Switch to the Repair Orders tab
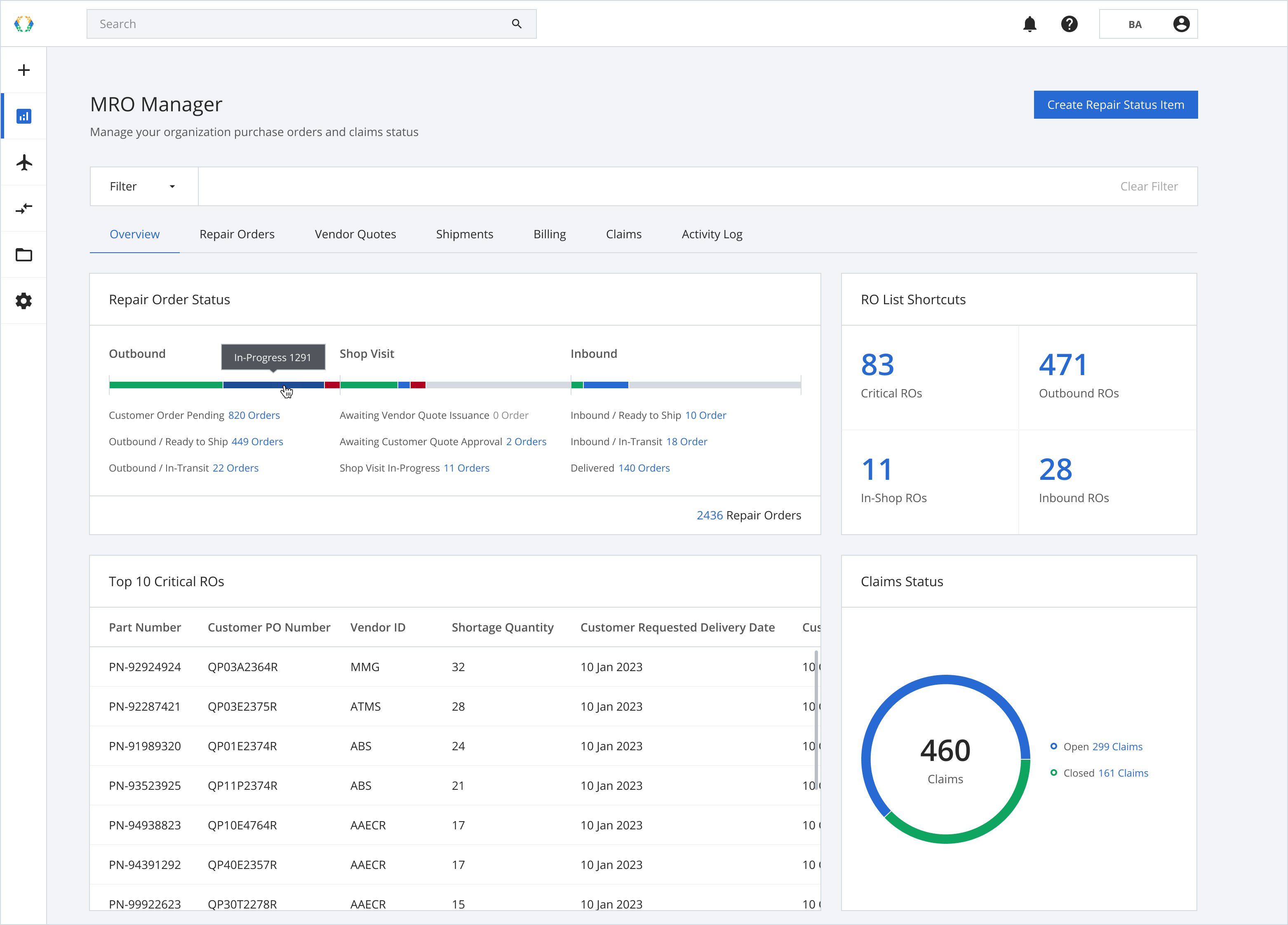 (x=237, y=234)
